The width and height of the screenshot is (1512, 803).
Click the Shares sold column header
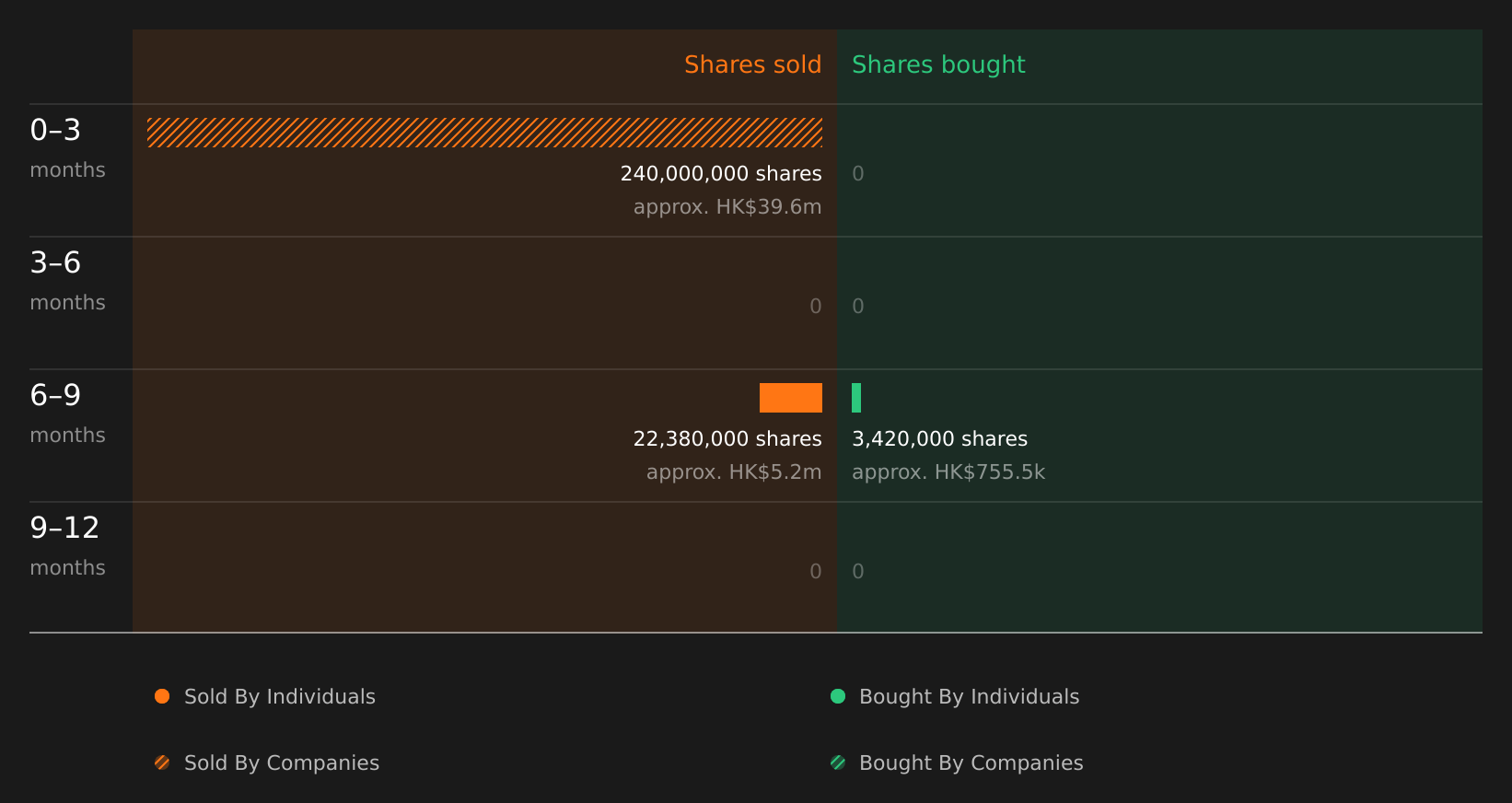pyautogui.click(x=753, y=64)
